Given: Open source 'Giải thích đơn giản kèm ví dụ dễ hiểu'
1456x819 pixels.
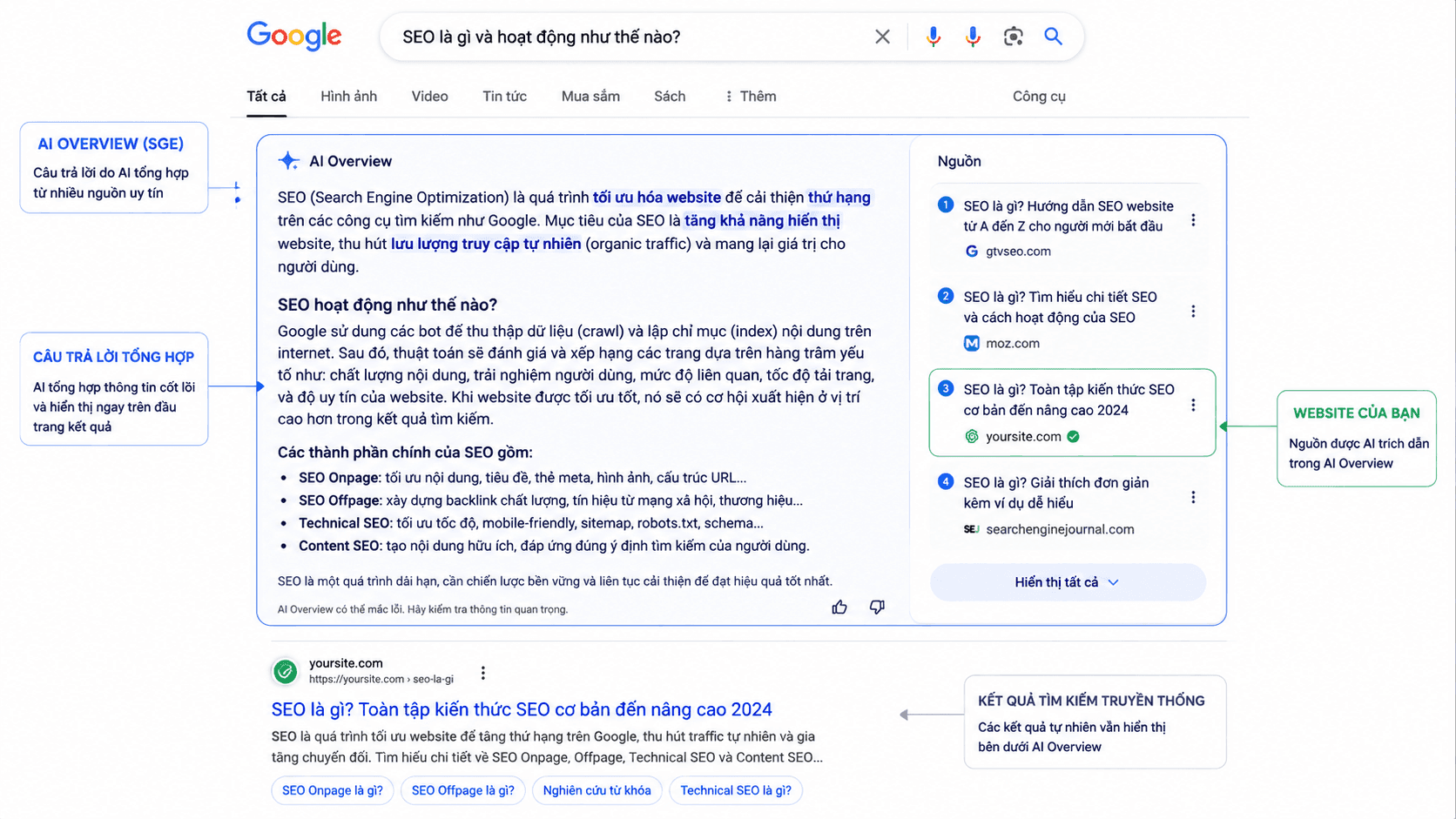Looking at the screenshot, I should pyautogui.click(x=1055, y=493).
